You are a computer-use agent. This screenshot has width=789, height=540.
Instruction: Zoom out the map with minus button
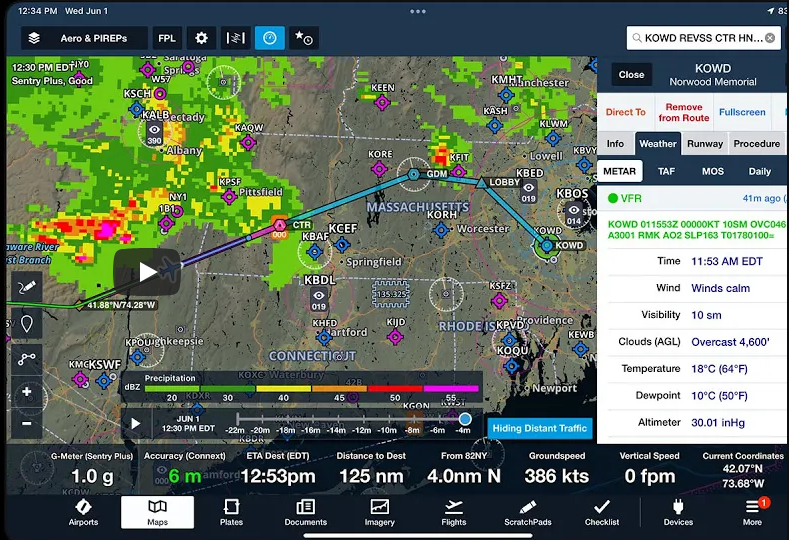point(26,423)
